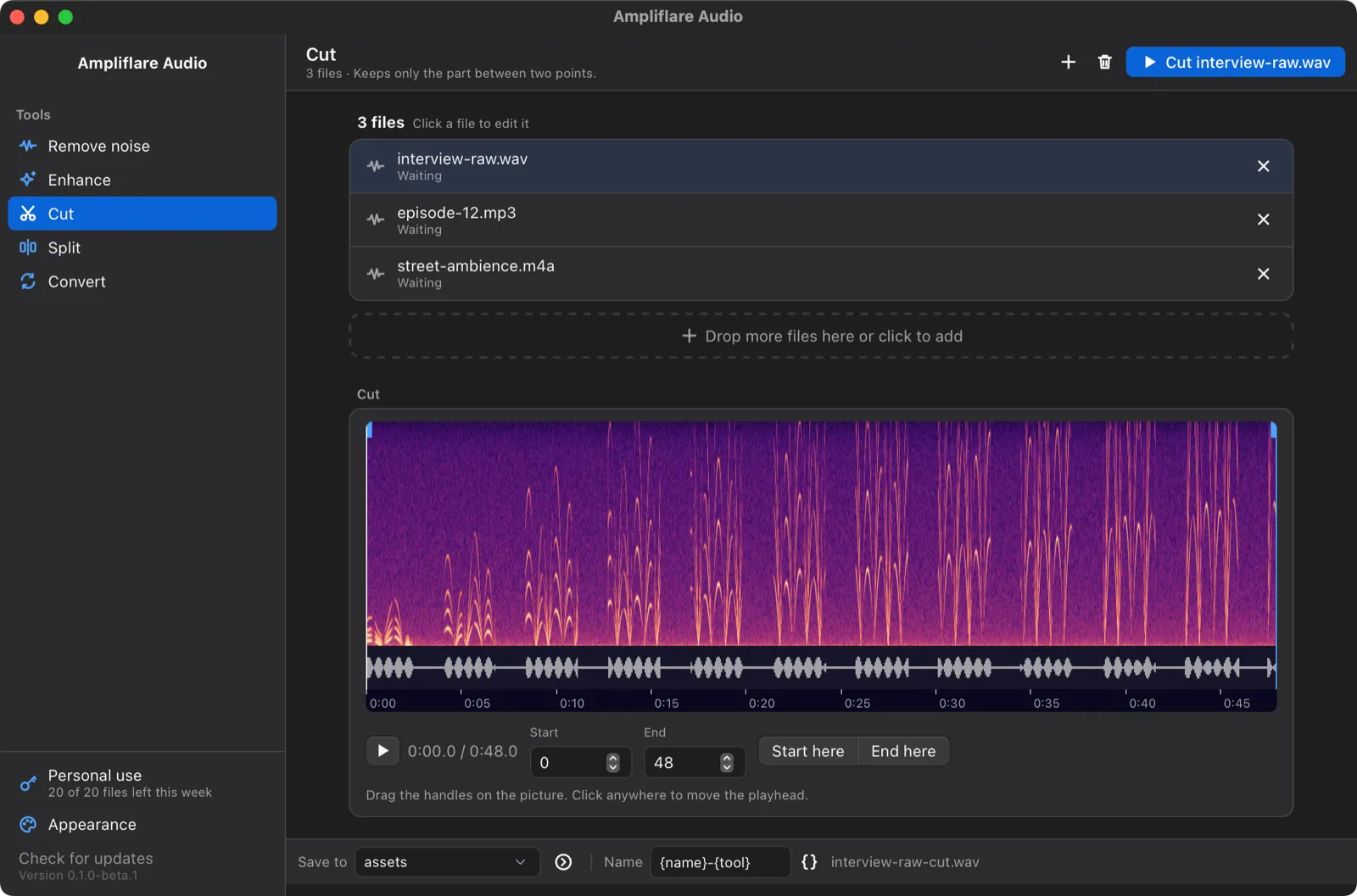Select the Cut tool in sidebar
The height and width of the screenshot is (896, 1357).
point(142,214)
